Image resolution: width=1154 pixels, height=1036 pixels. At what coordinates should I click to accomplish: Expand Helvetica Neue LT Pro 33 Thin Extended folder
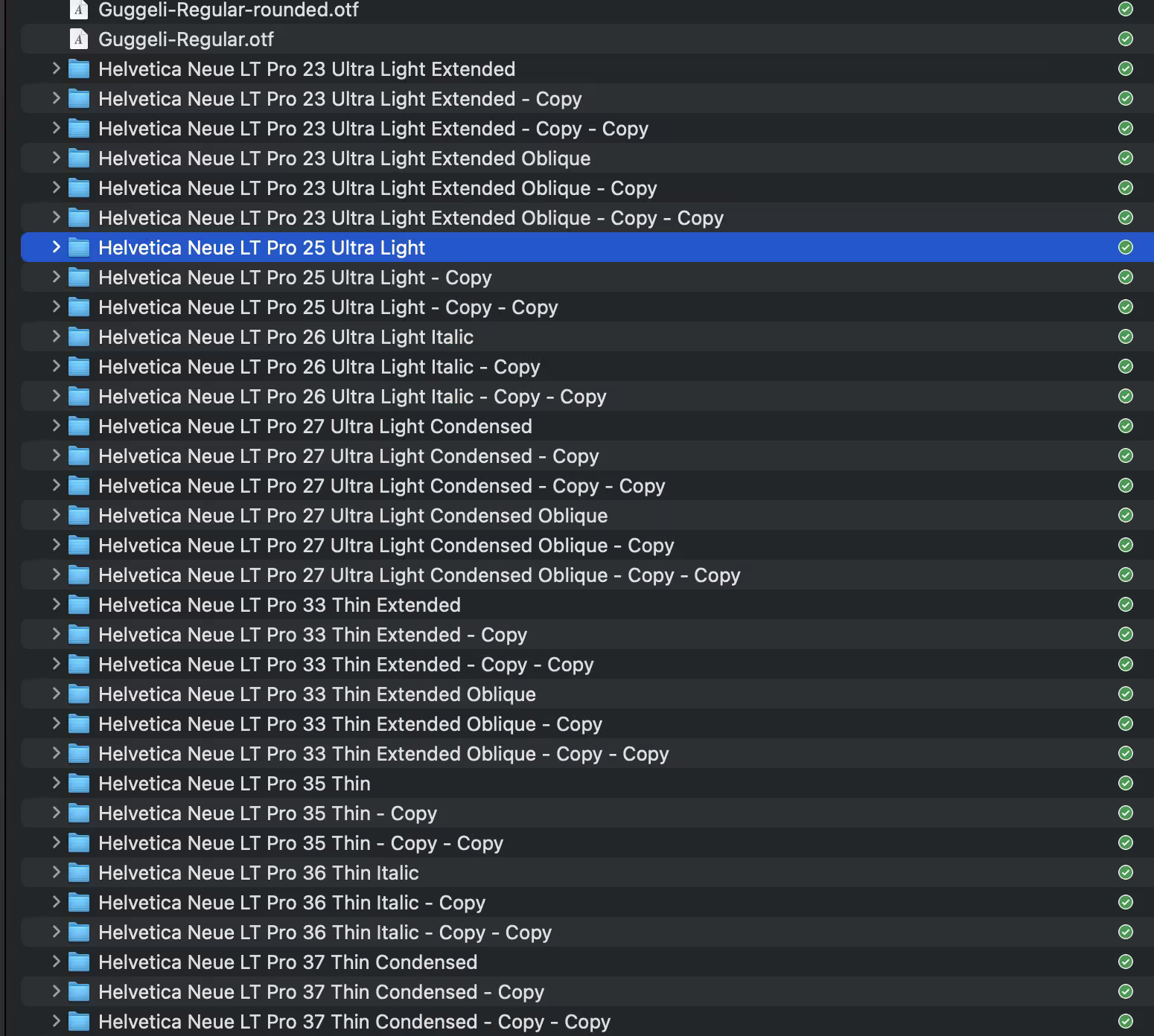point(56,604)
